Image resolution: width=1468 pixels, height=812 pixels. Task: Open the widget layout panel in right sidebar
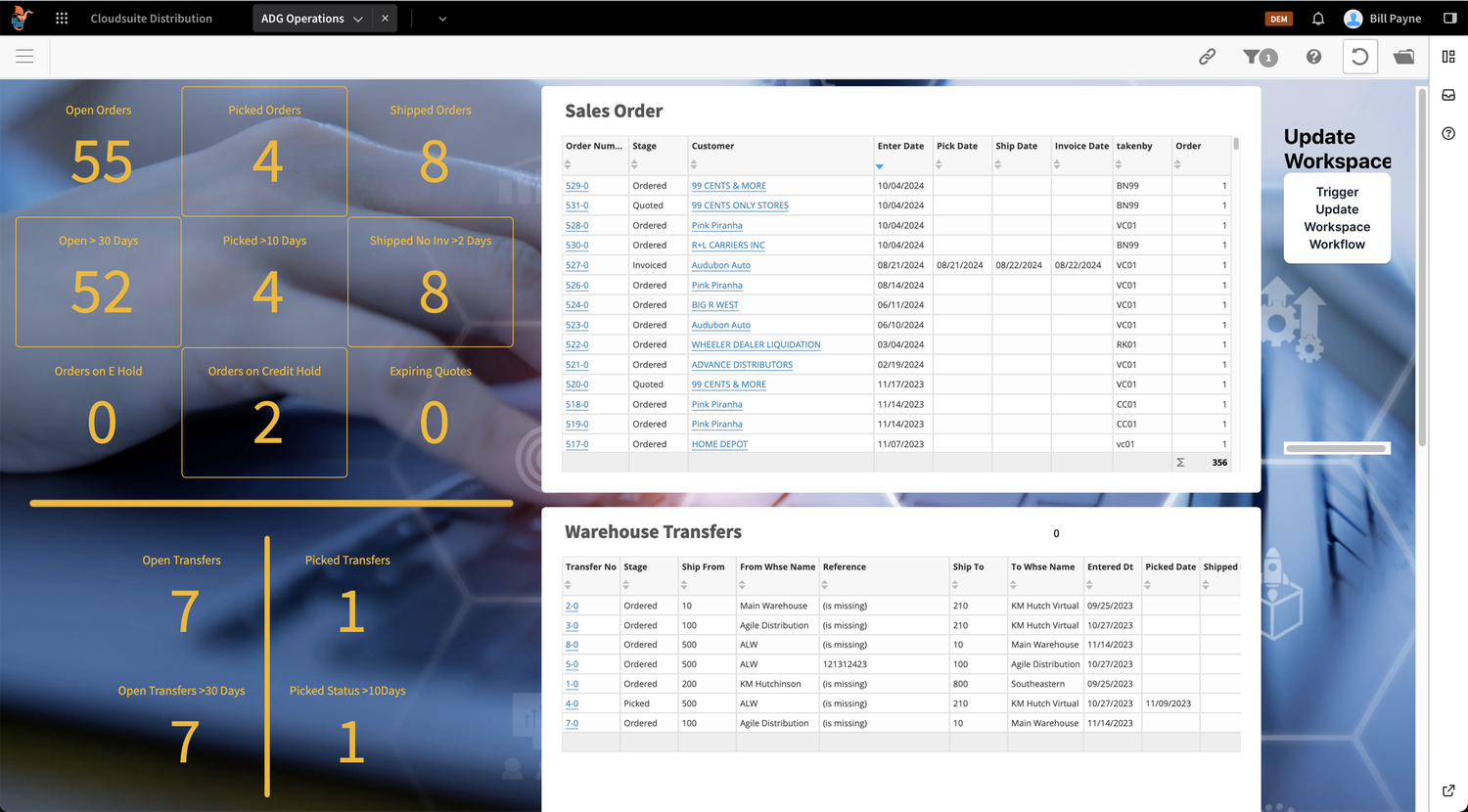pos(1448,56)
